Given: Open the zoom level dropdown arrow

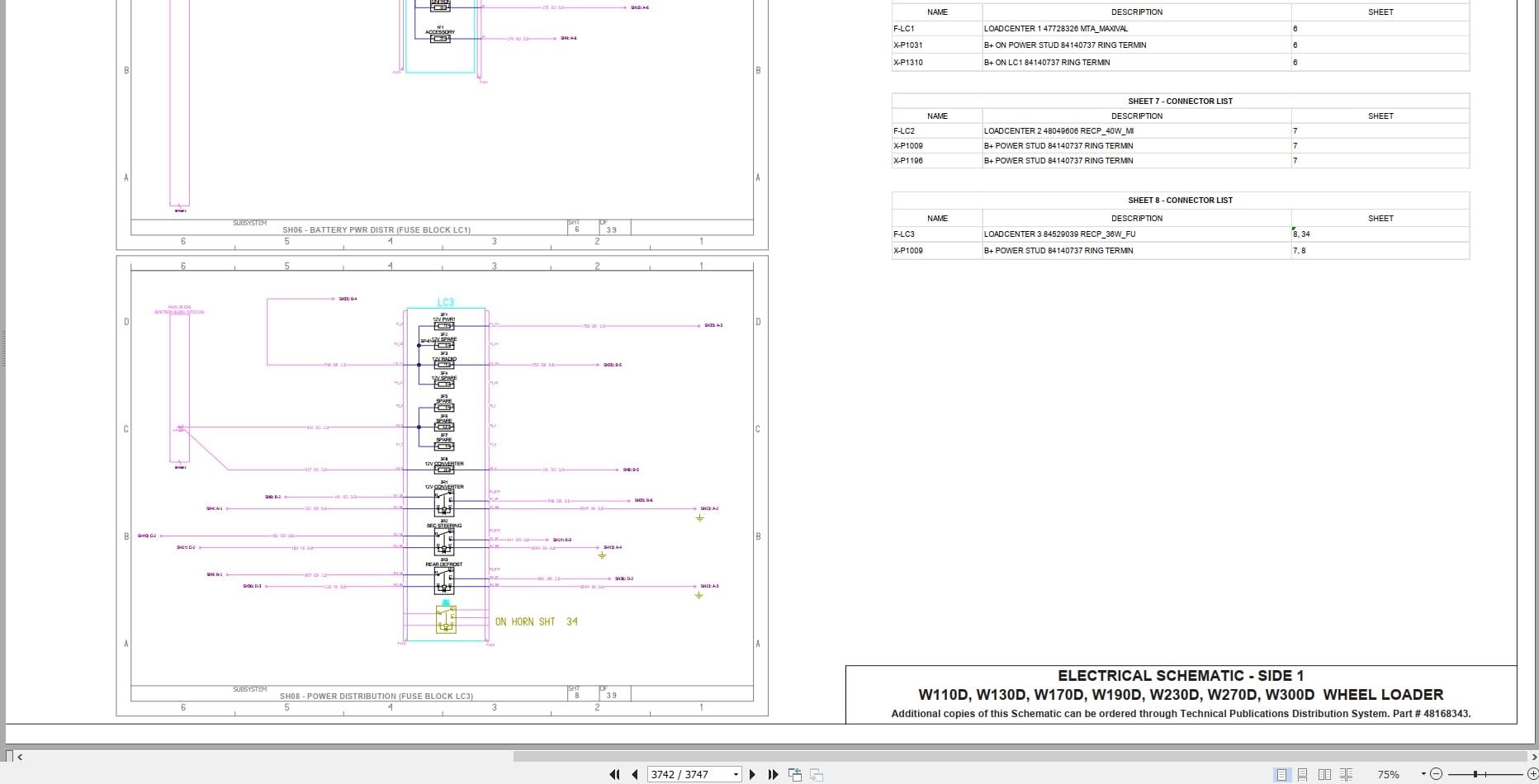Looking at the screenshot, I should (1423, 774).
